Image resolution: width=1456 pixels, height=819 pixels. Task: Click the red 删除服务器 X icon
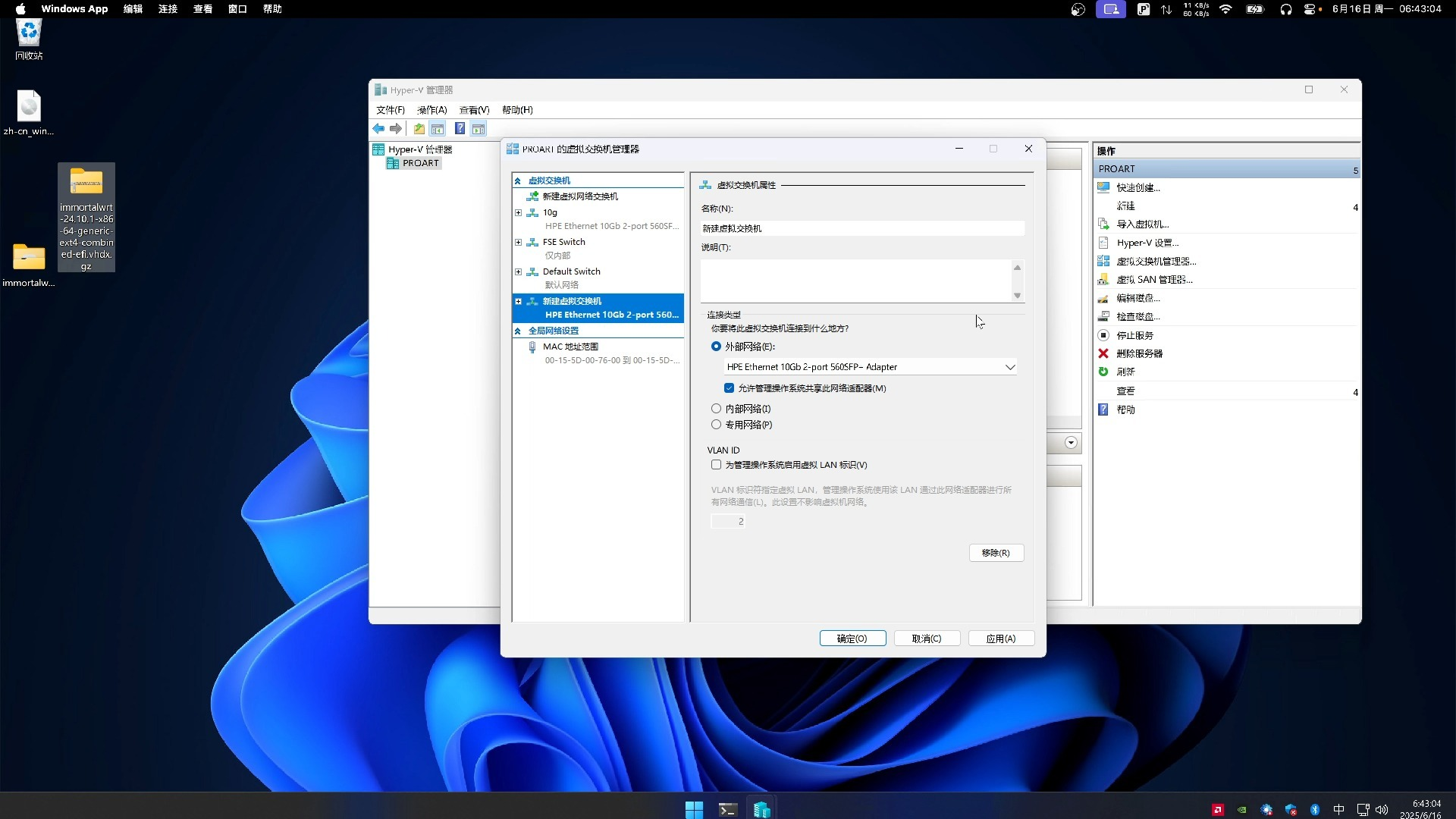(1103, 353)
